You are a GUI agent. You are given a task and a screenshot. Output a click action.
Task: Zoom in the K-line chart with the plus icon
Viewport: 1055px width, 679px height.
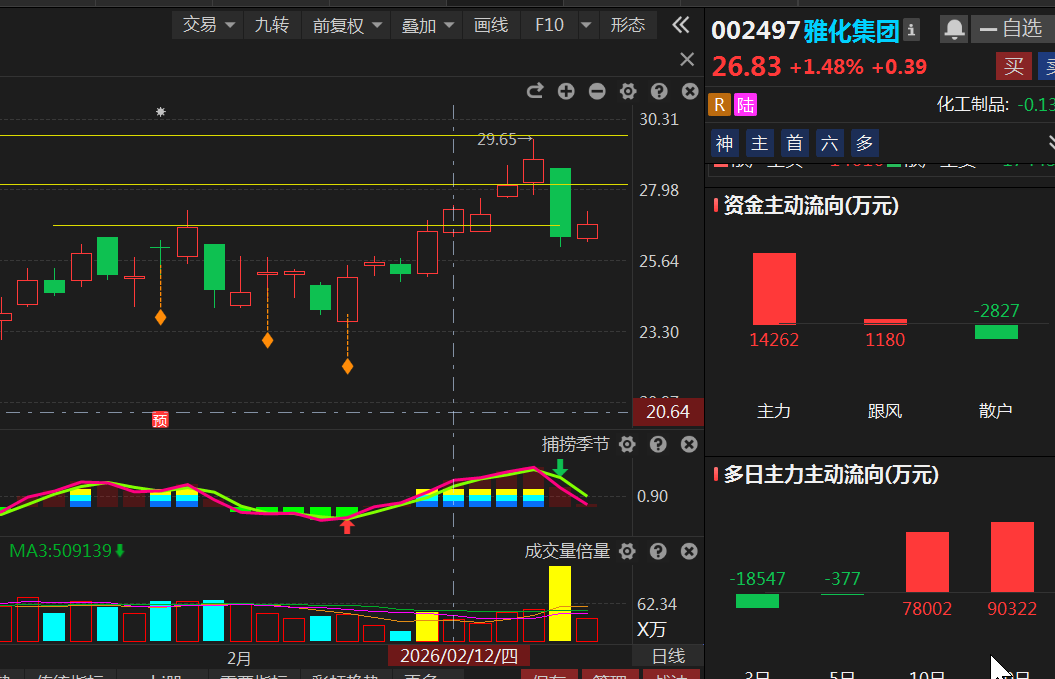(566, 91)
